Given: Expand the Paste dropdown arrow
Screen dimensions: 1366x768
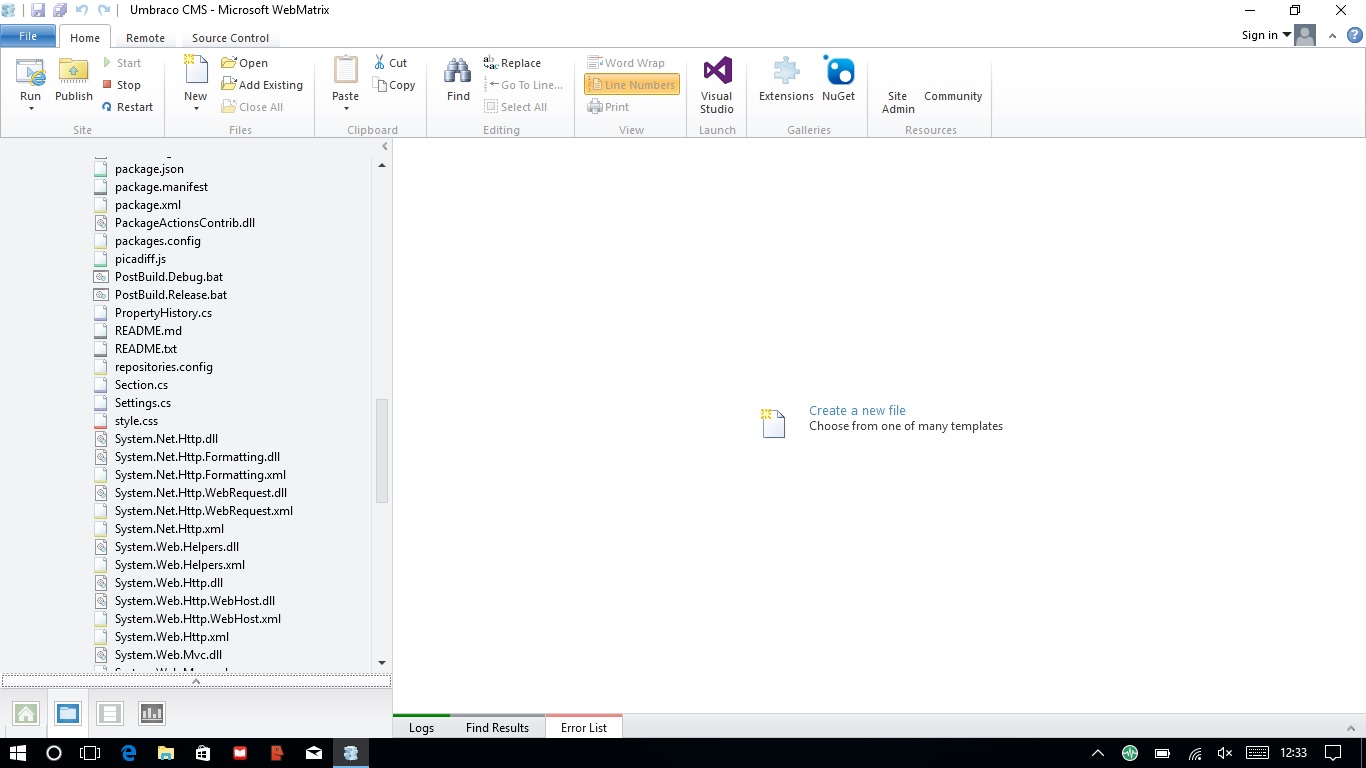Looking at the screenshot, I should click(x=346, y=108).
